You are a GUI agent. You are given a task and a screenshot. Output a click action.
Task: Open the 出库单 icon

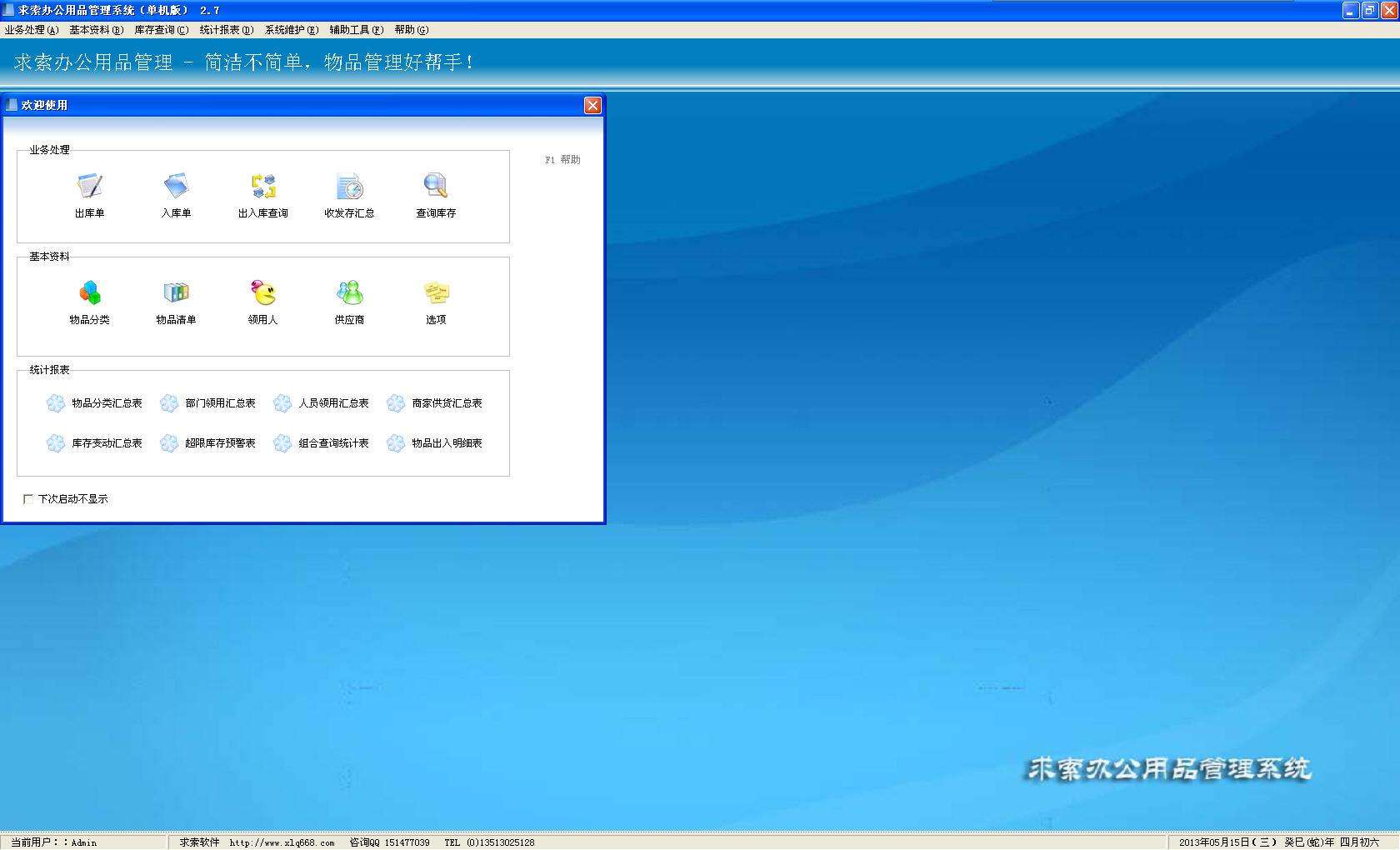point(89,186)
